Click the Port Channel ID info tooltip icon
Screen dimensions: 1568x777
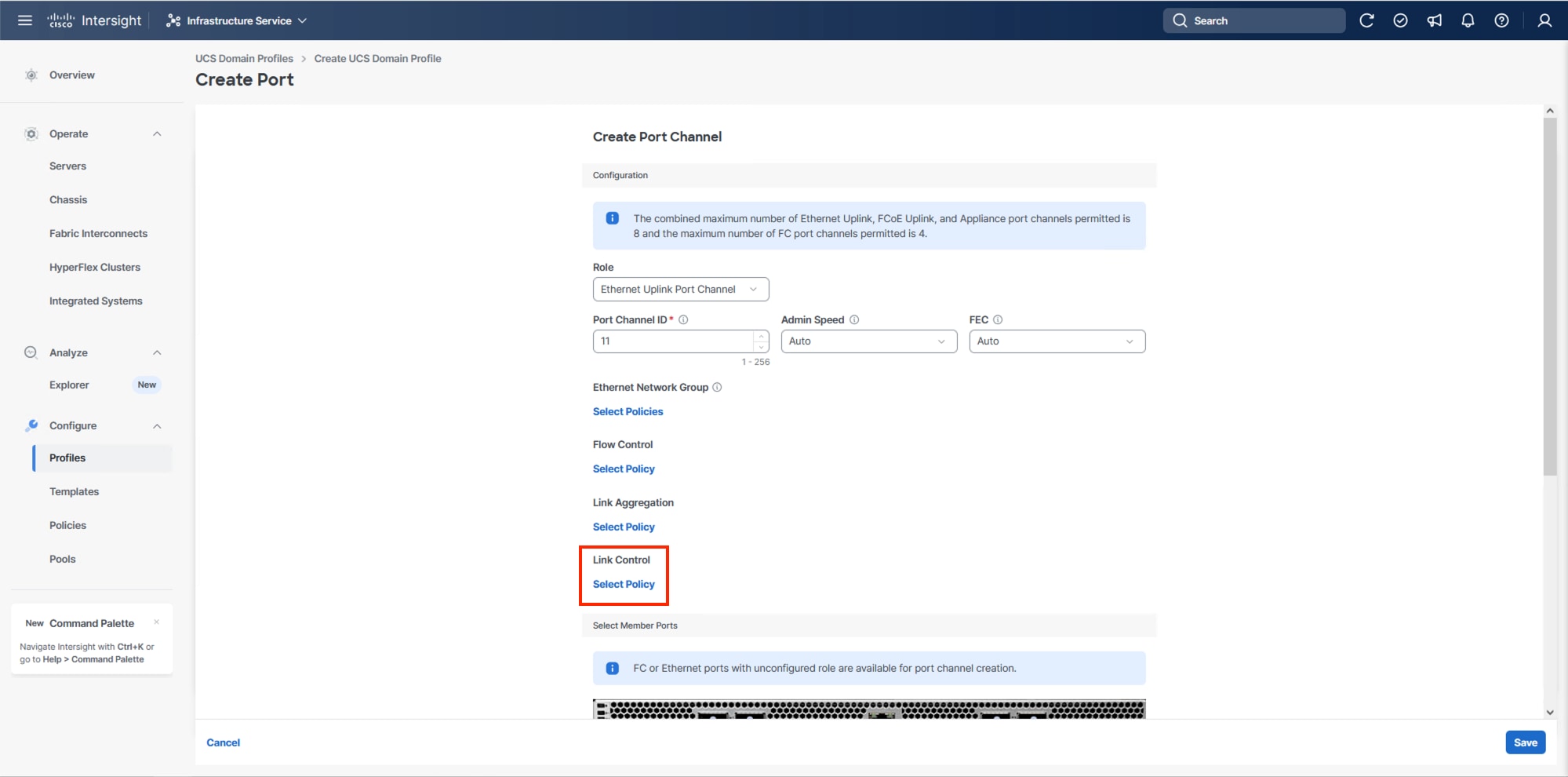point(683,319)
